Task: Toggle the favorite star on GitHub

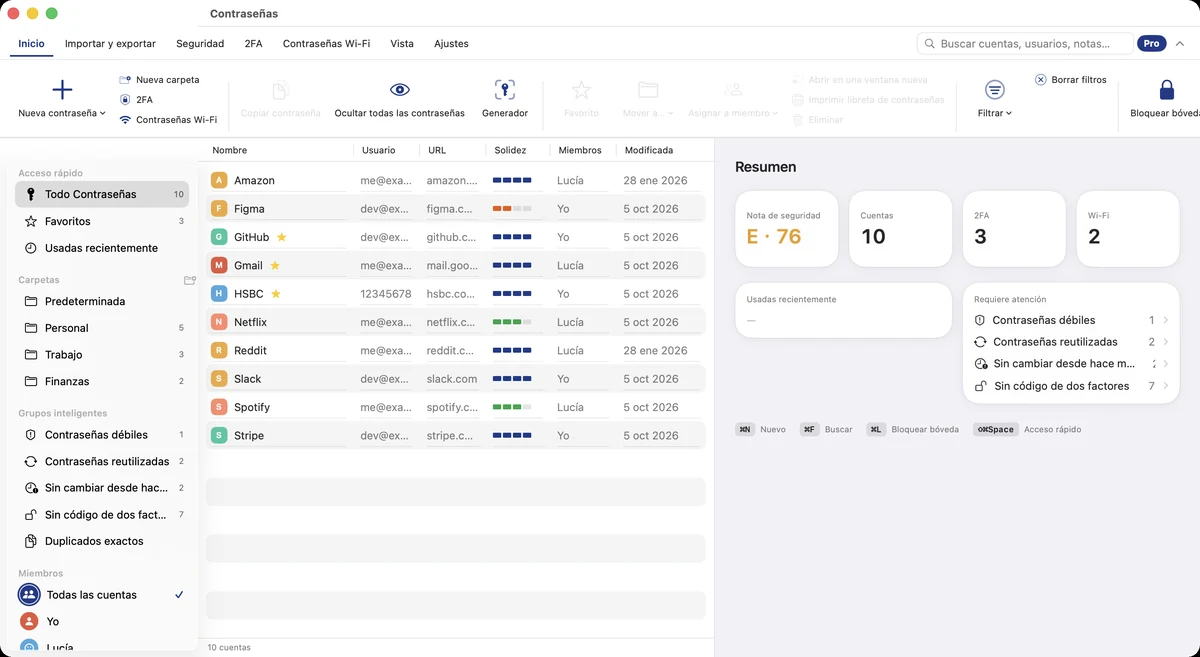Action: (x=282, y=237)
